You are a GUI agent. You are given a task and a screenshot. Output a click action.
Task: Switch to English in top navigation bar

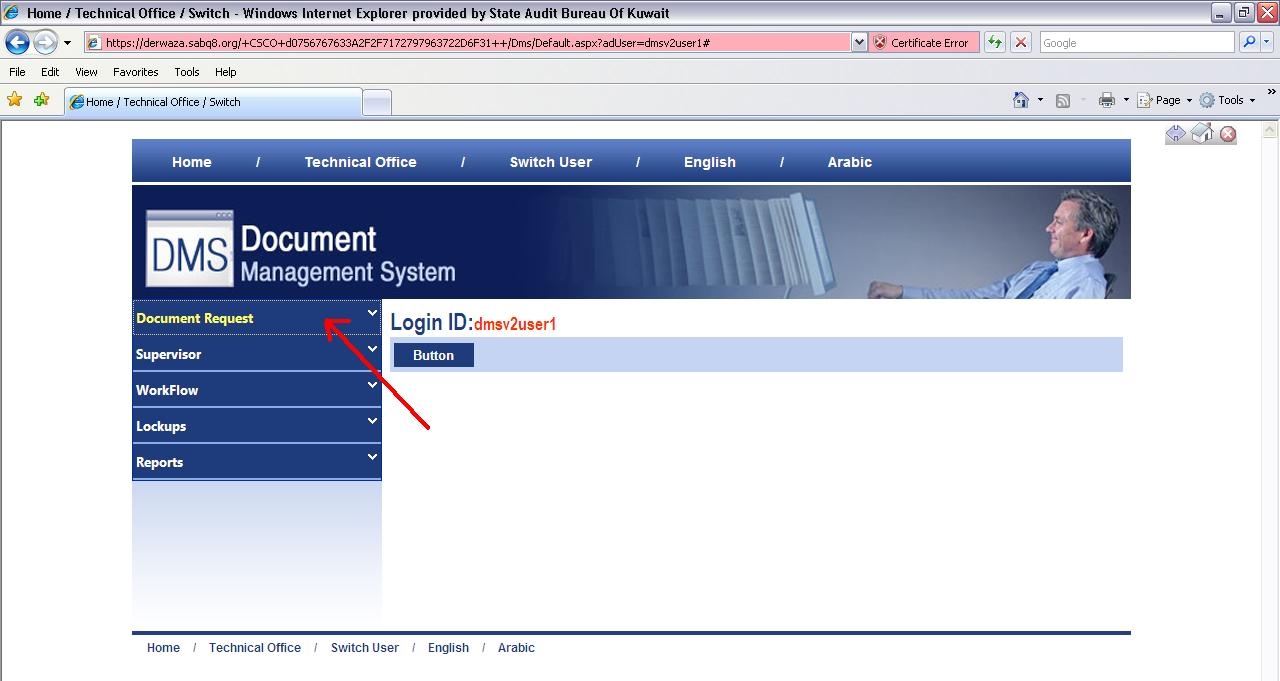pos(710,162)
